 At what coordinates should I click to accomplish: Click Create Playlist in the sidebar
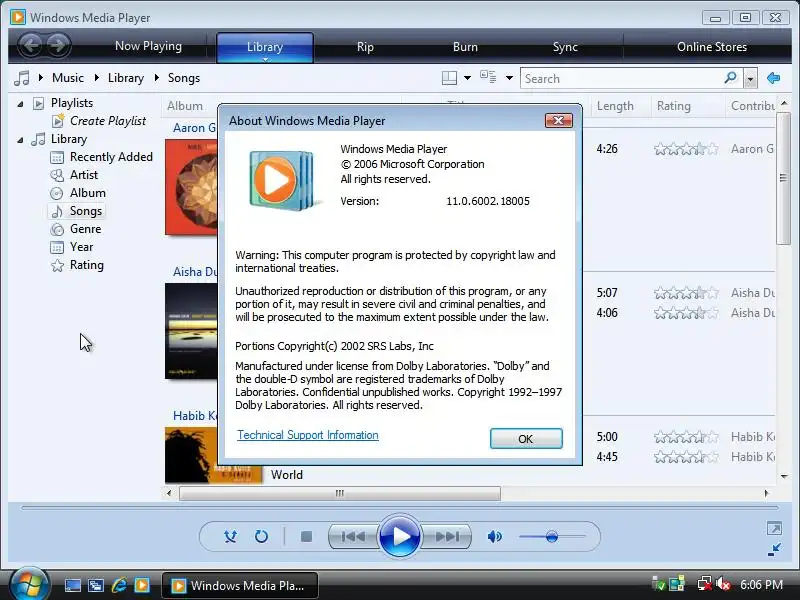(108, 121)
